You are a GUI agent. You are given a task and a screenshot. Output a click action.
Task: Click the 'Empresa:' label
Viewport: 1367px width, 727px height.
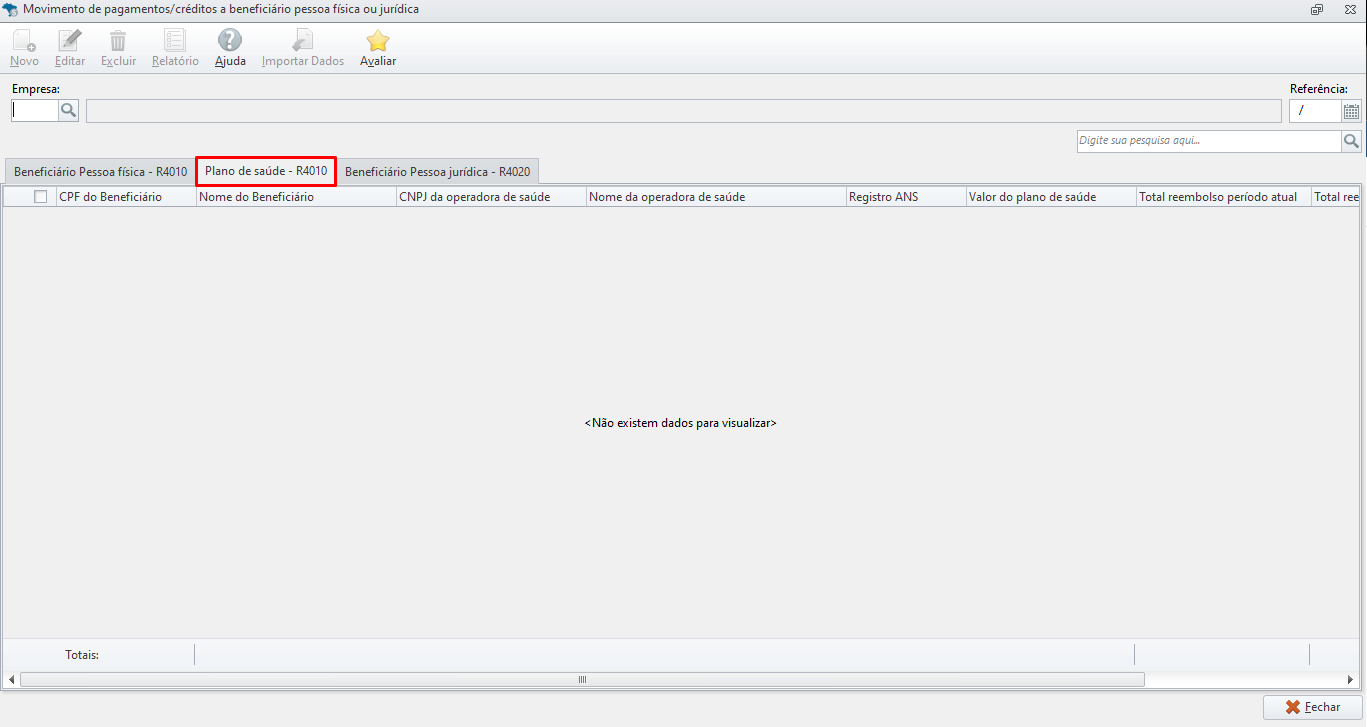pyautogui.click(x=36, y=89)
